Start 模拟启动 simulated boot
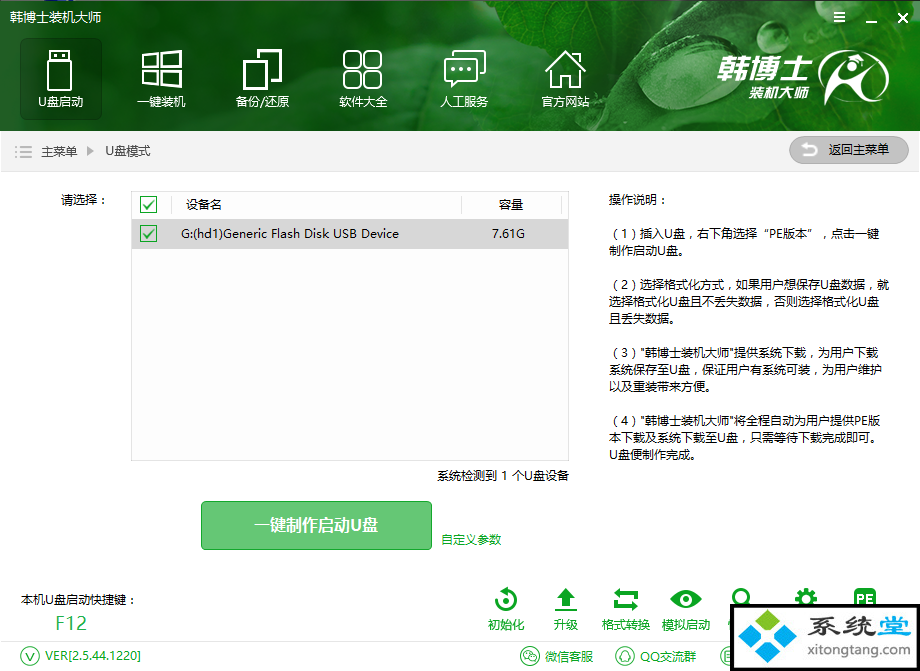 click(686, 609)
